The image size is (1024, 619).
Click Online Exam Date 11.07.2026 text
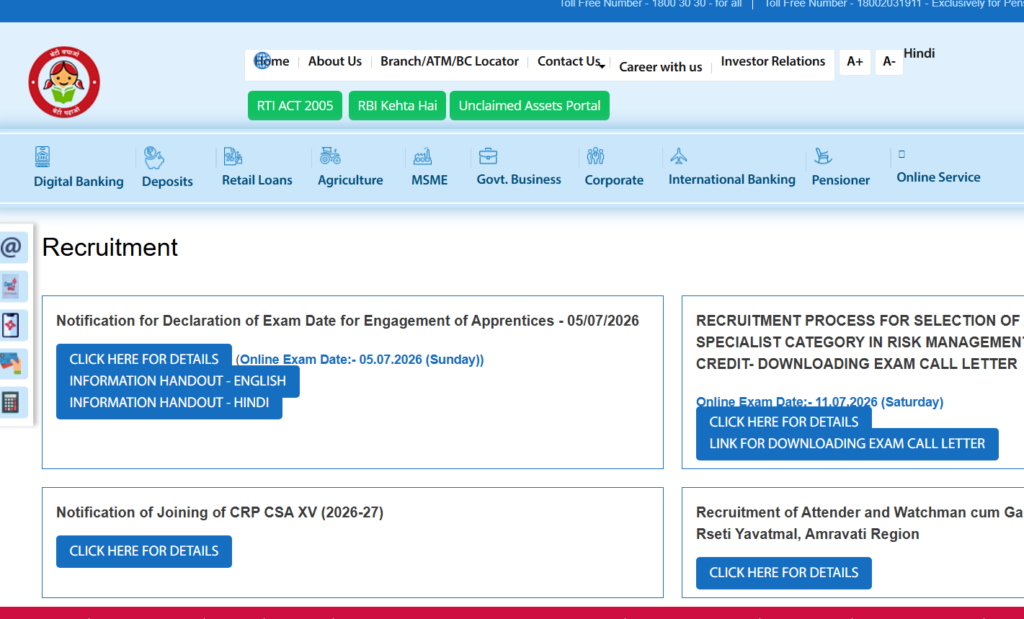tap(820, 402)
